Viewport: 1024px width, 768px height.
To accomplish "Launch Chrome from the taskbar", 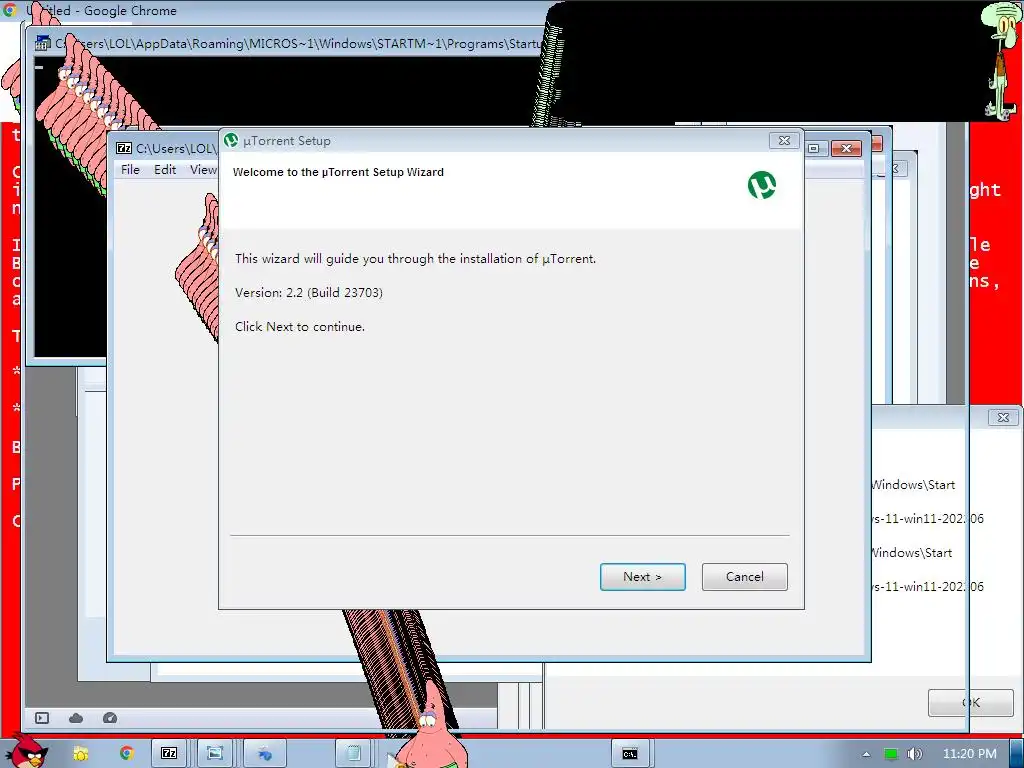I will (127, 754).
